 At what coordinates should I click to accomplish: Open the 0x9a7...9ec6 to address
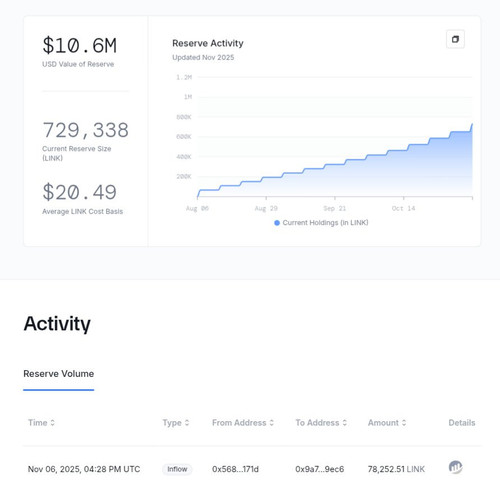click(x=320, y=469)
